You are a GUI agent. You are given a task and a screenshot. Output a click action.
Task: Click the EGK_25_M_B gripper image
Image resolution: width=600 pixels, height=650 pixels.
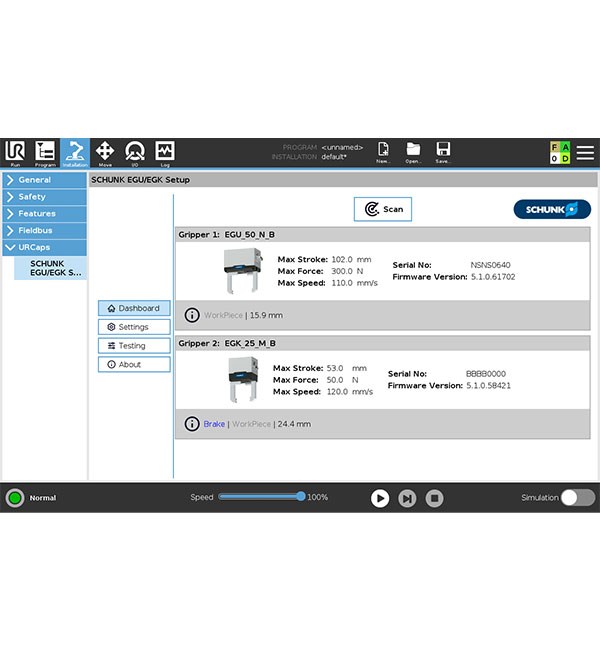(243, 379)
